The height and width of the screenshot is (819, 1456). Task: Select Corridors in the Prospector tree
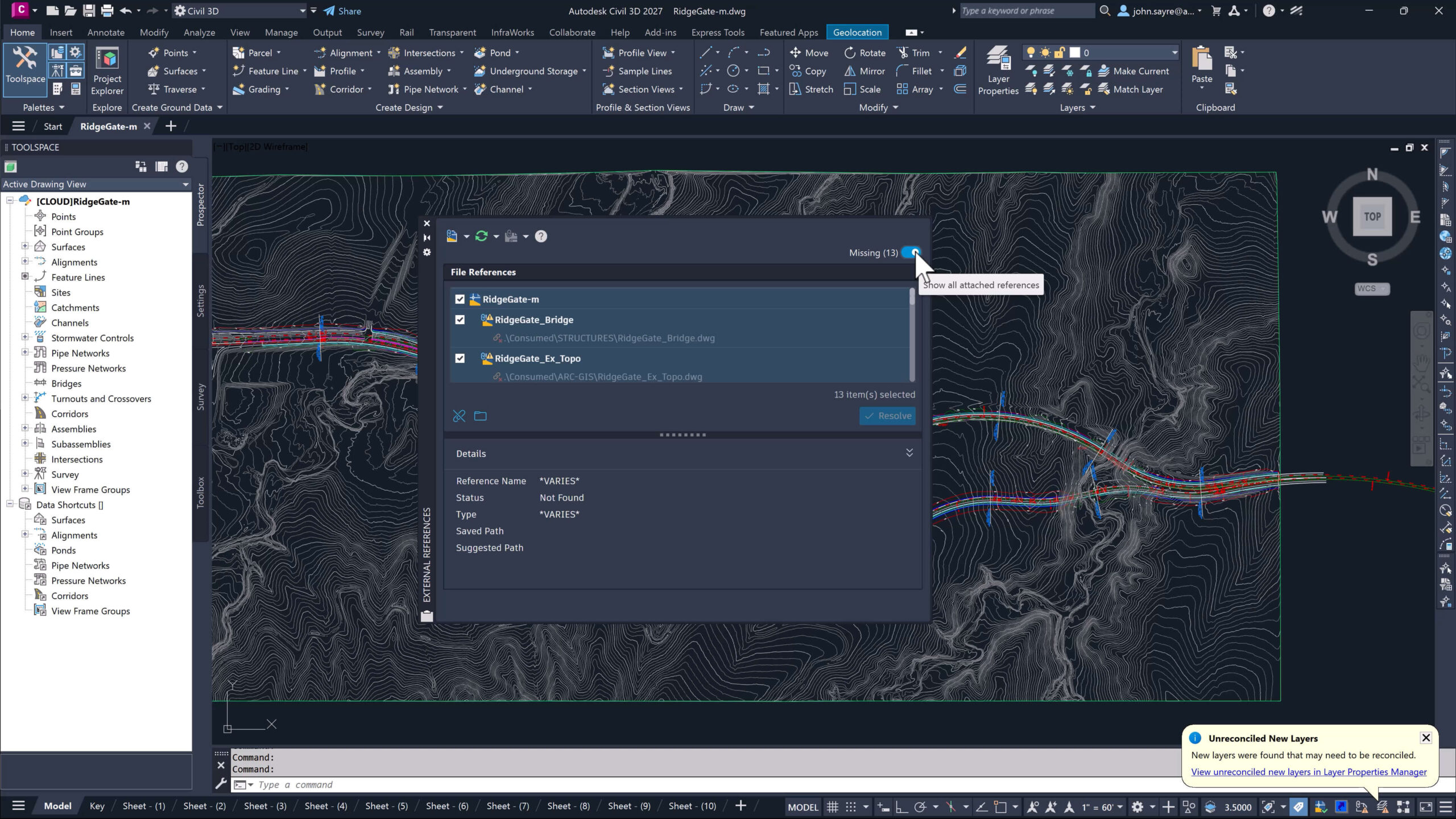(x=69, y=413)
